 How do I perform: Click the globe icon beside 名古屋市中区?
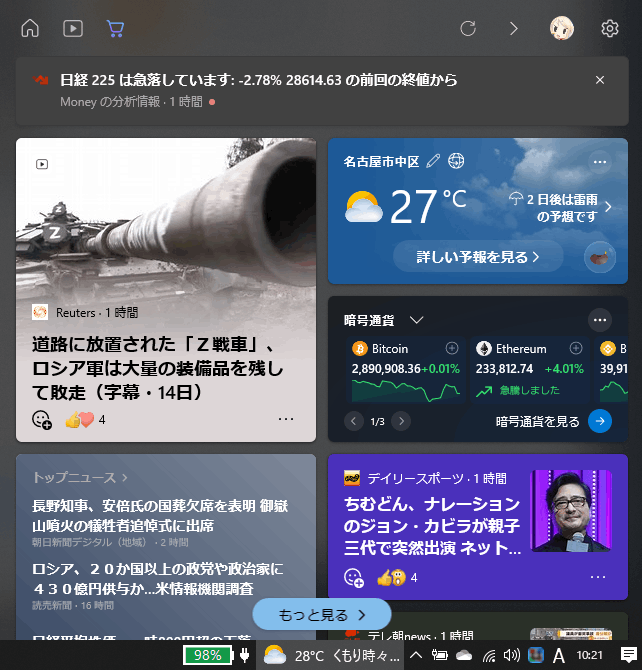click(x=456, y=161)
